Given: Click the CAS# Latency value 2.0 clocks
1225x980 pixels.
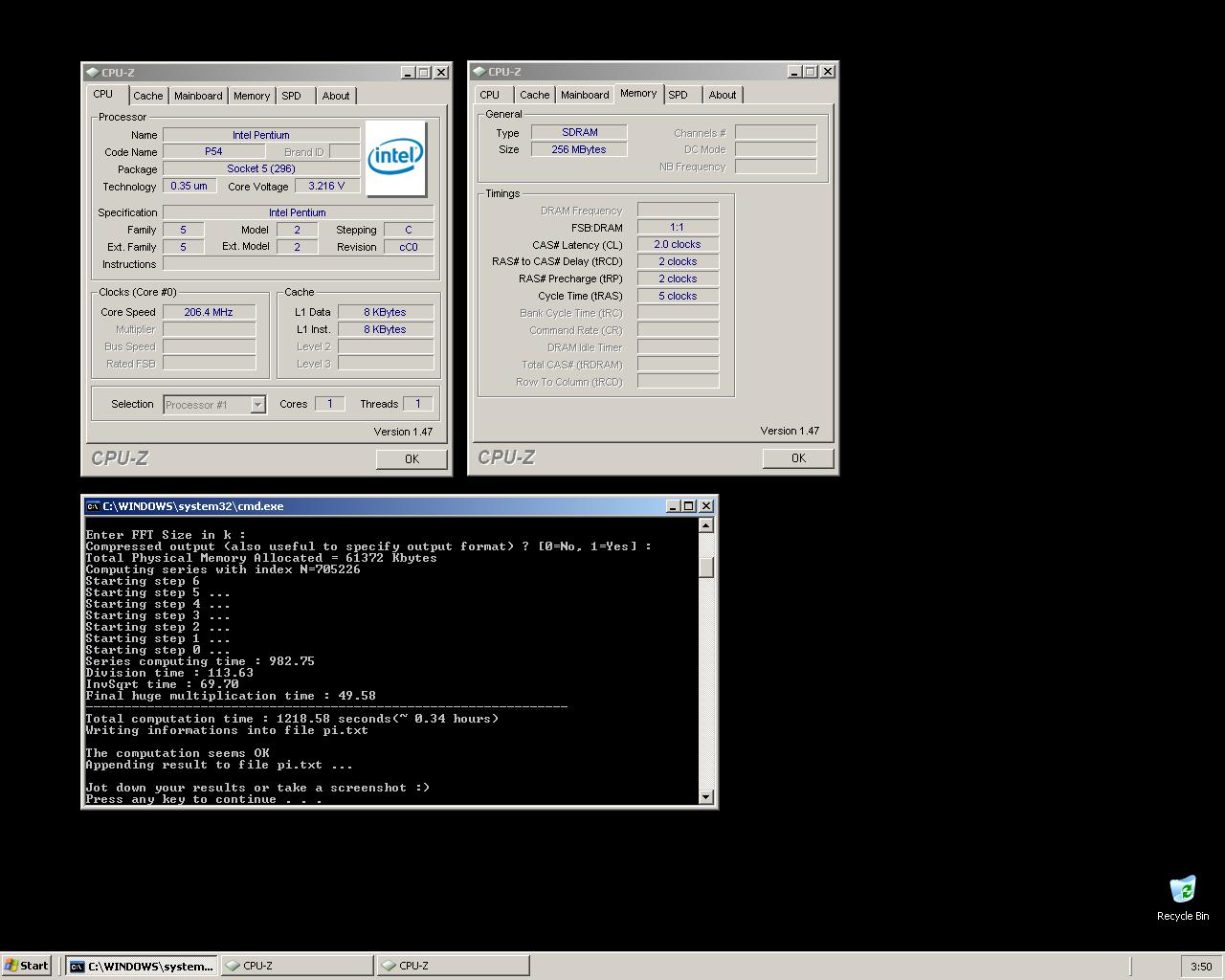Looking at the screenshot, I should click(x=678, y=244).
